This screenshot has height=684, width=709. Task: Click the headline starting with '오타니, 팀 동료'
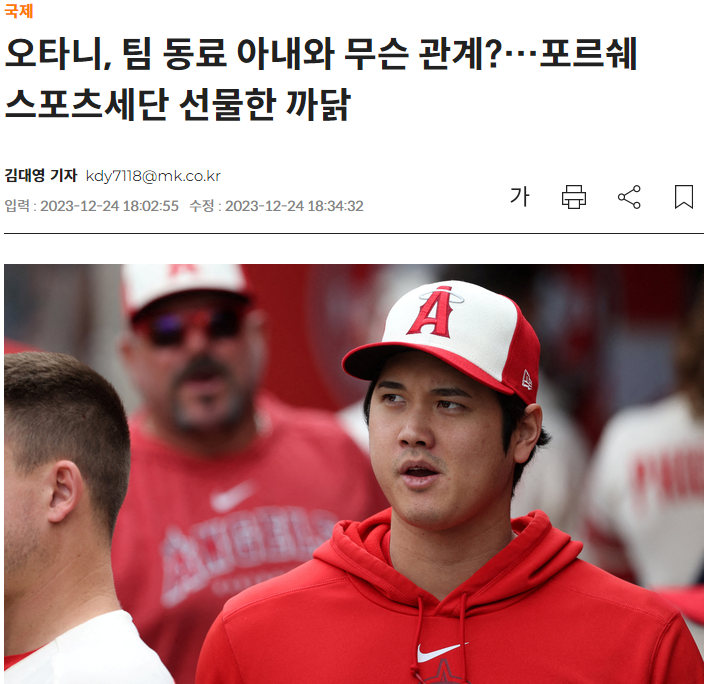coord(321,79)
